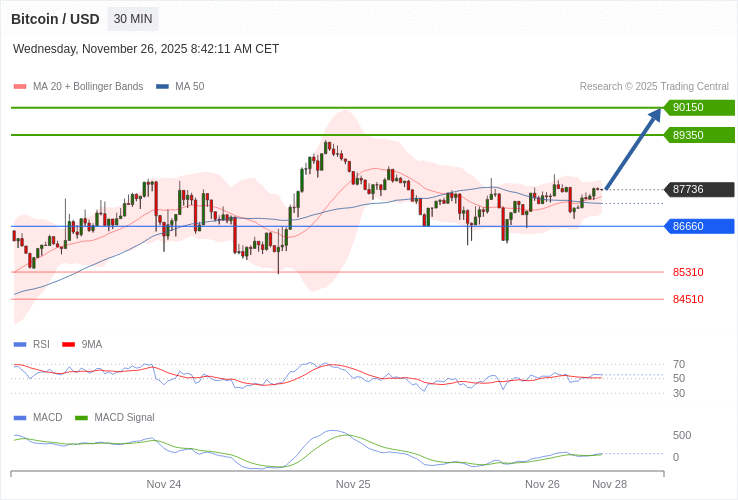
Task: Click the 9MA red legend swatch
Action: pyautogui.click(x=69, y=345)
